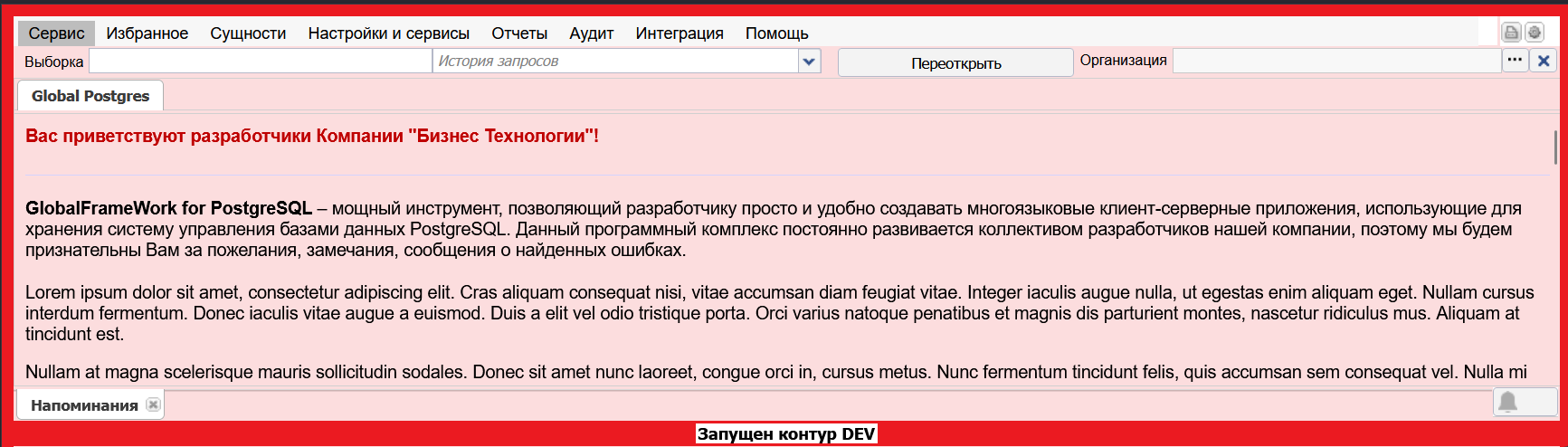The height and width of the screenshot is (447, 1568).
Task: Click the three-dots Организация browse button
Action: [x=1515, y=61]
